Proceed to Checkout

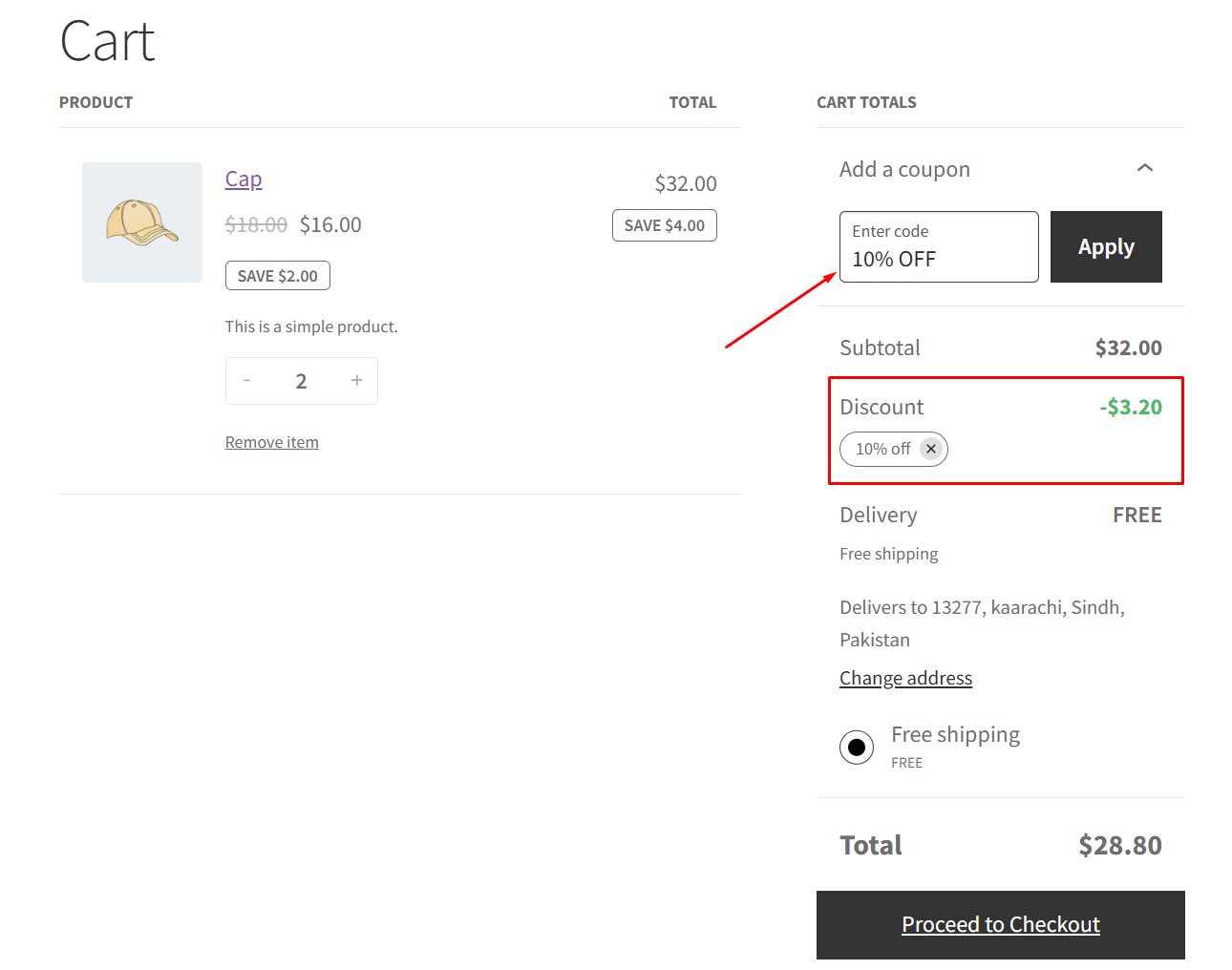pyautogui.click(x=1000, y=924)
